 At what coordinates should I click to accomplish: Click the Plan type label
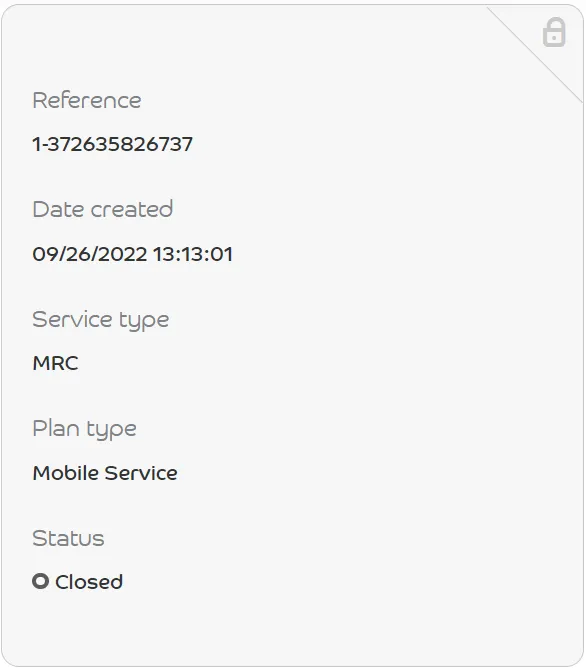tap(85, 429)
